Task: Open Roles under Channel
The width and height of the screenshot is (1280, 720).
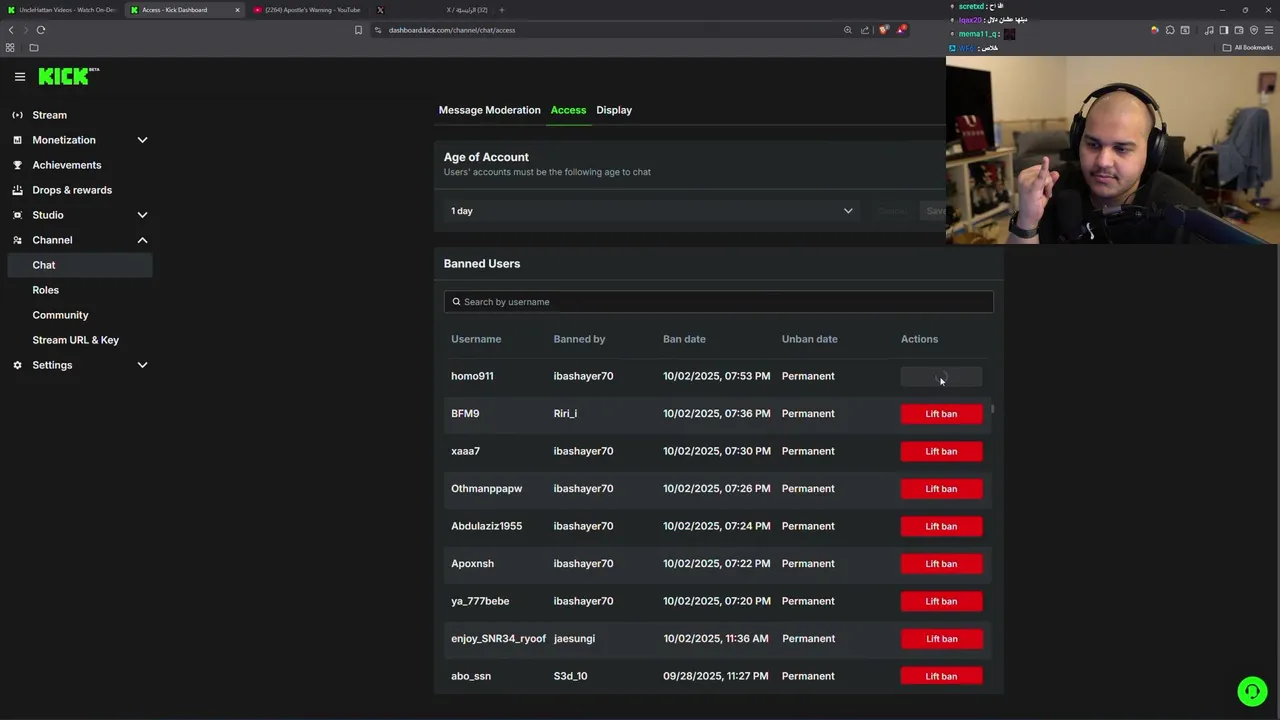Action: coord(79,290)
